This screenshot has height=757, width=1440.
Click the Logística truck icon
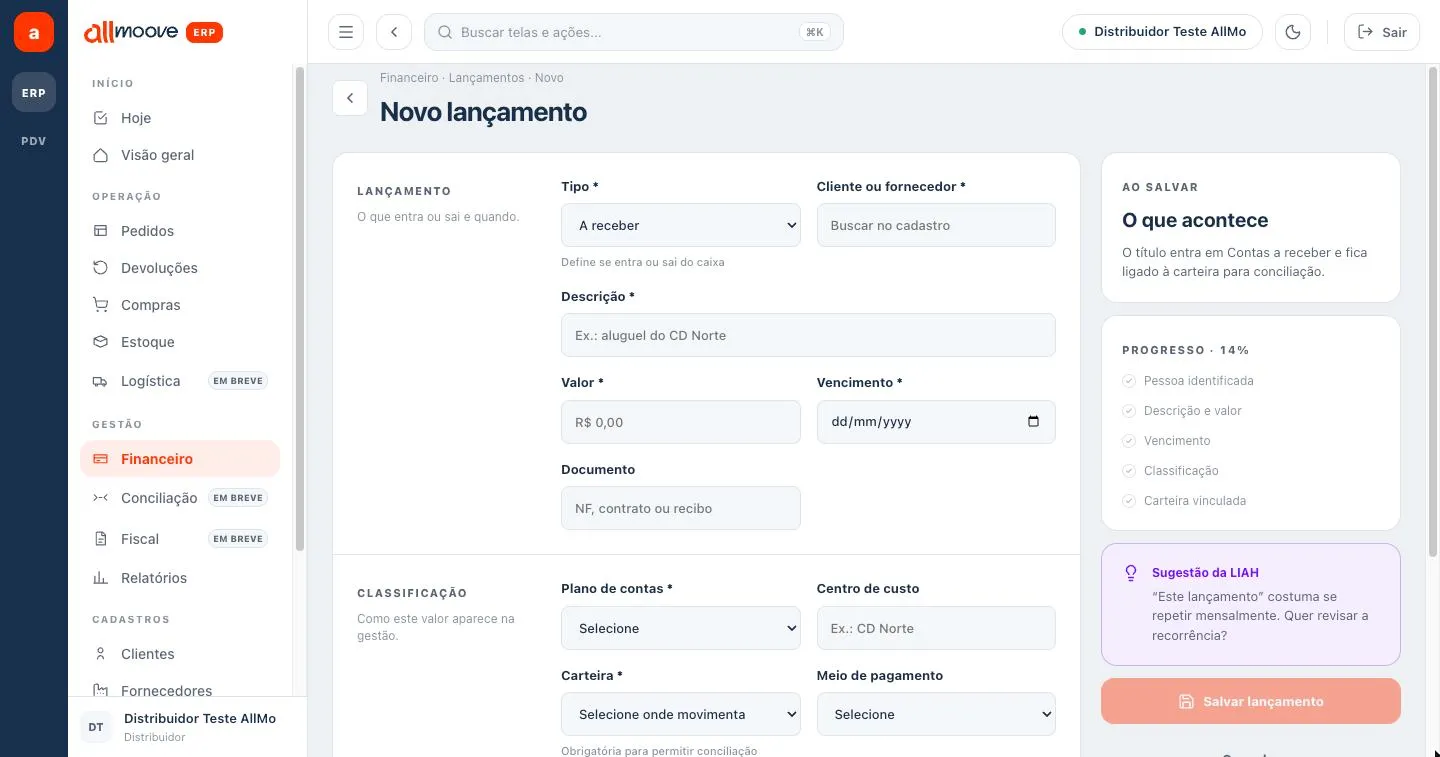point(100,381)
